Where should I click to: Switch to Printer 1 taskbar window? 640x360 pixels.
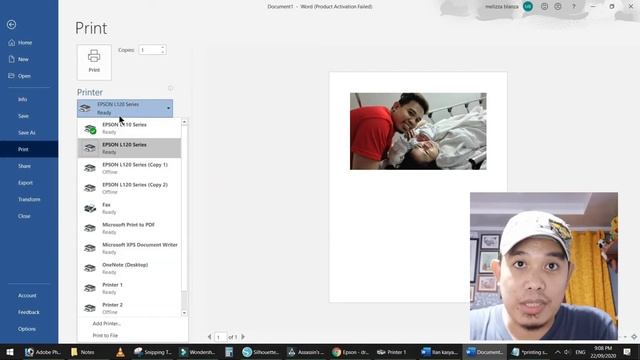pos(392,352)
